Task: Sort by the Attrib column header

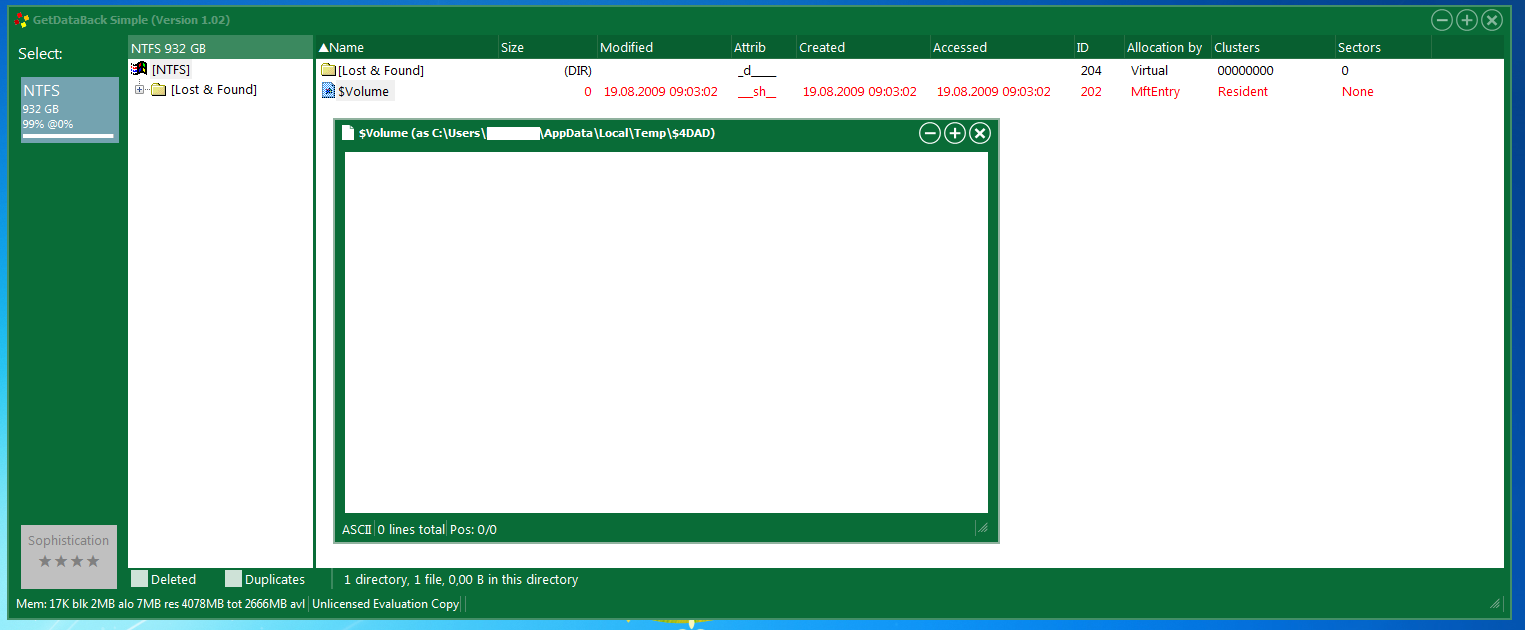Action: click(764, 47)
